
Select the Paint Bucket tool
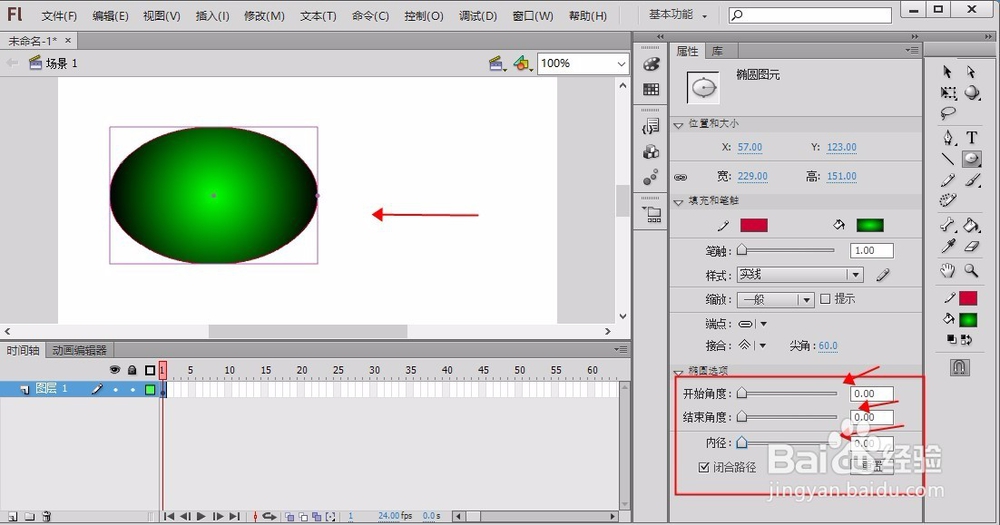(971, 225)
